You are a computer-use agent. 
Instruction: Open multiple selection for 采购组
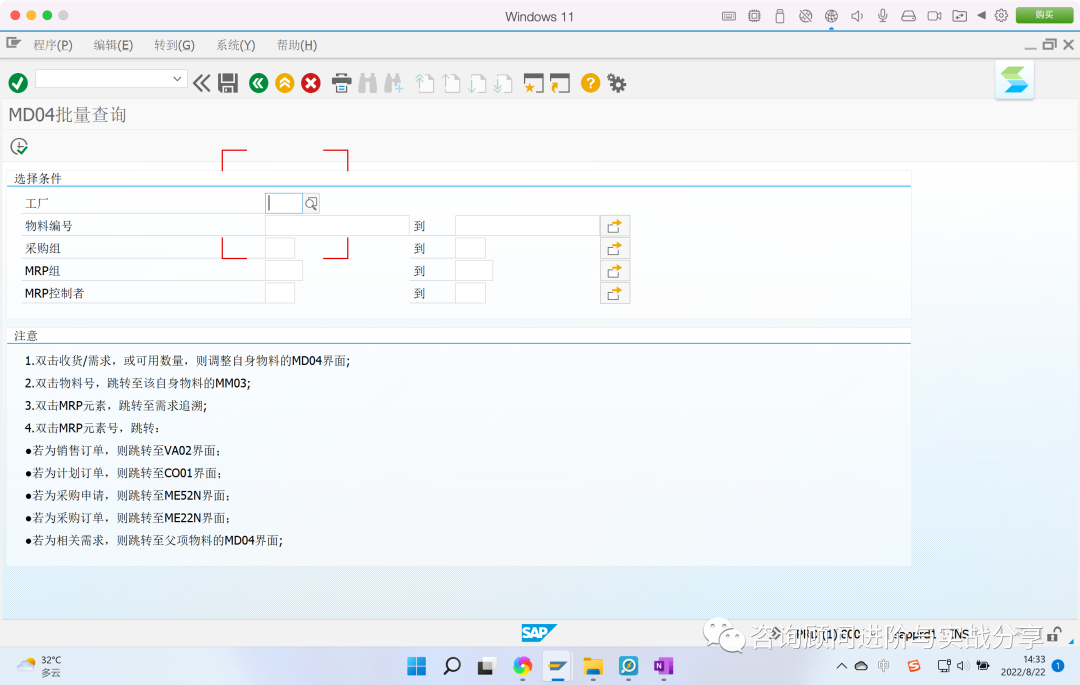pos(615,247)
